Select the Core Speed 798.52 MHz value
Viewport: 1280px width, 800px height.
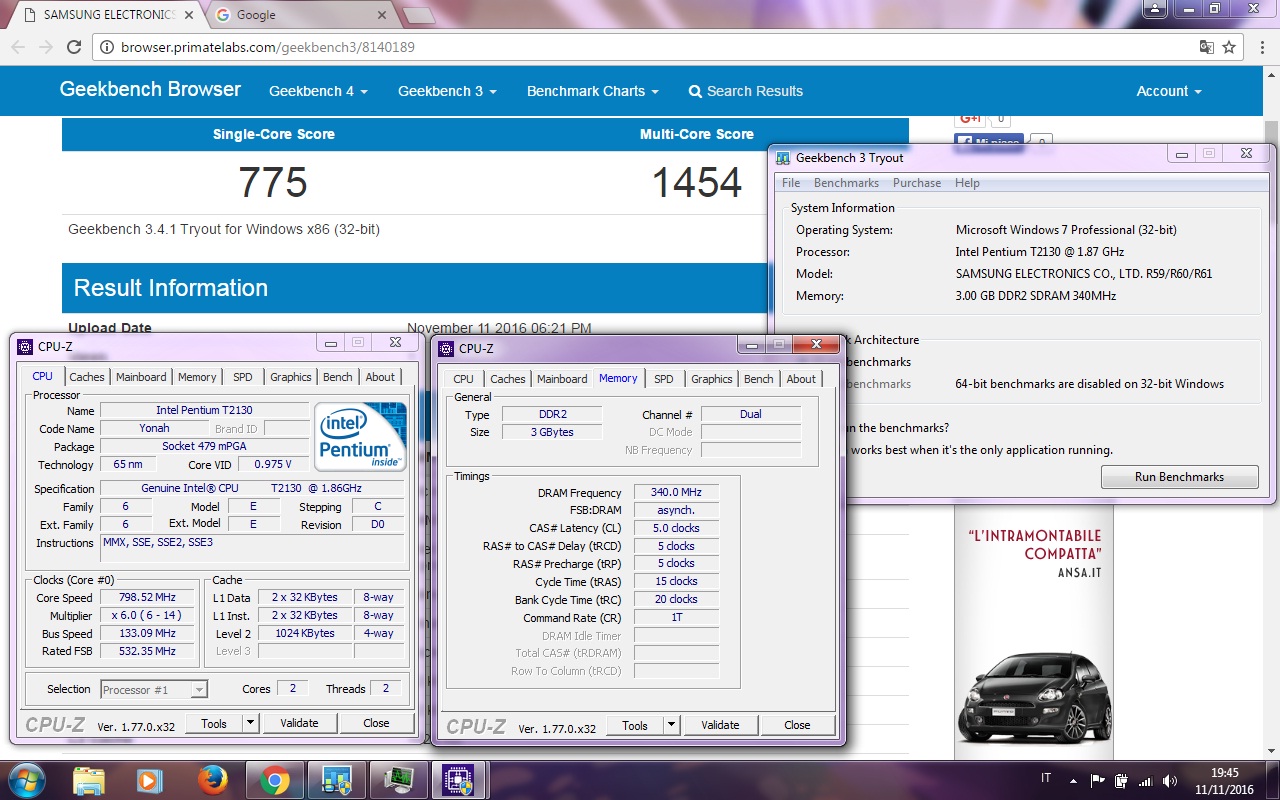(x=147, y=598)
